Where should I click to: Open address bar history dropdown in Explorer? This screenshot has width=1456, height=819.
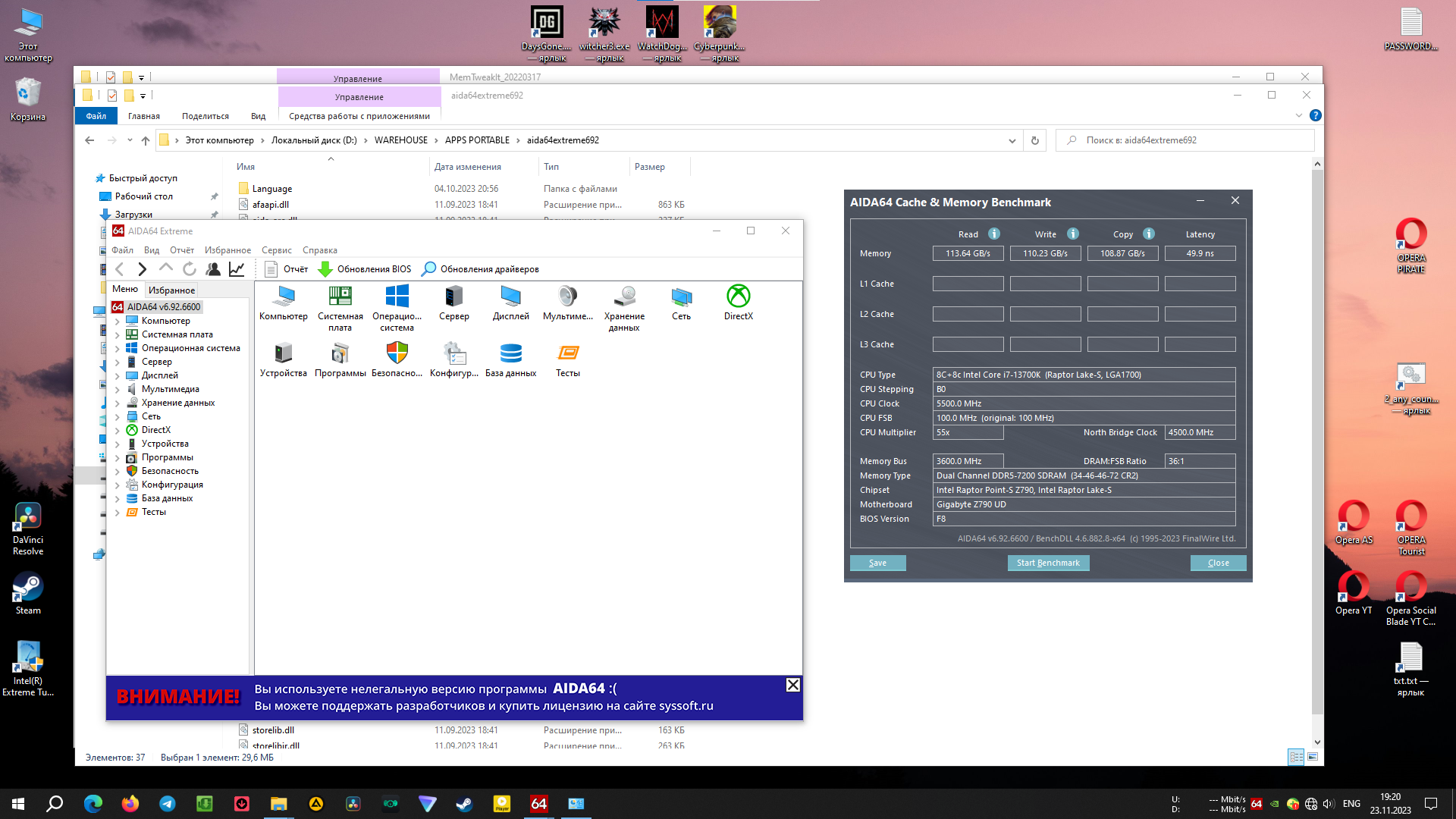tap(1012, 140)
